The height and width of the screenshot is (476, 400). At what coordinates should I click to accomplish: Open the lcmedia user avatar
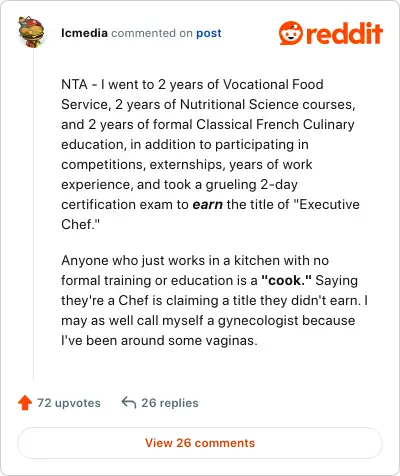tap(31, 32)
